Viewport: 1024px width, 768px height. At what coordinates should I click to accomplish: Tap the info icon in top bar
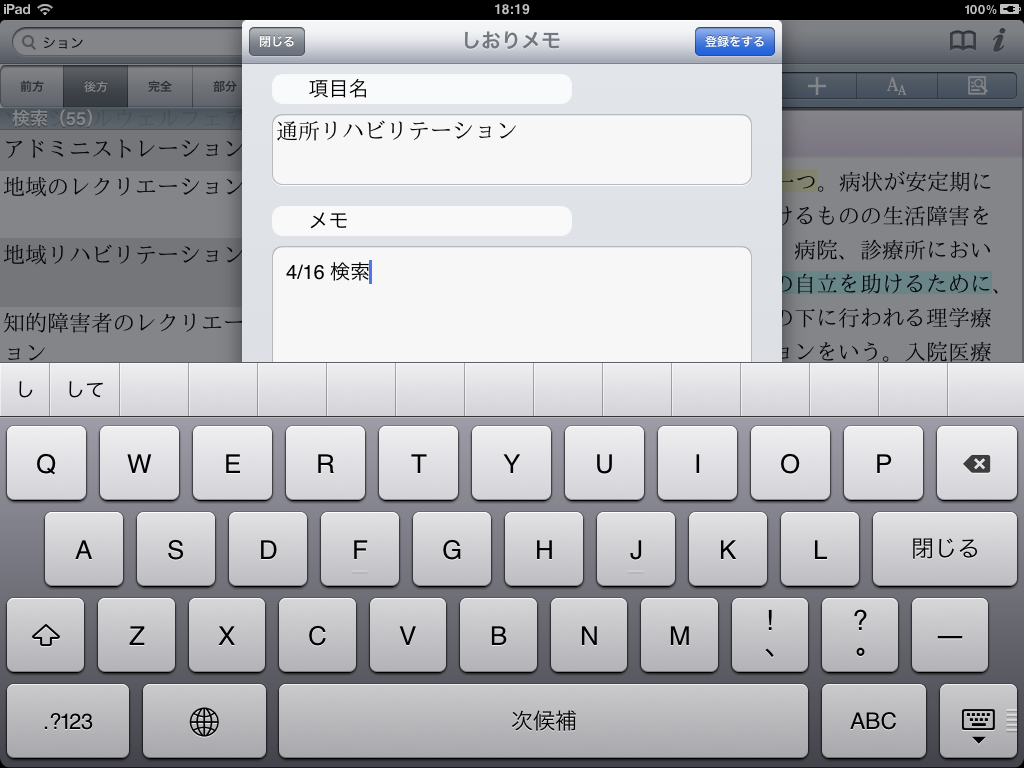click(x=998, y=41)
